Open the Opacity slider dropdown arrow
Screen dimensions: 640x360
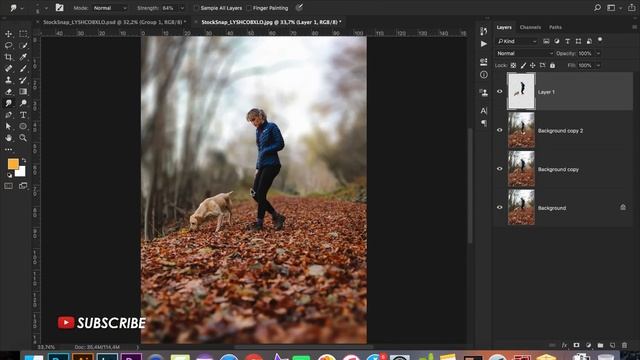[598, 53]
